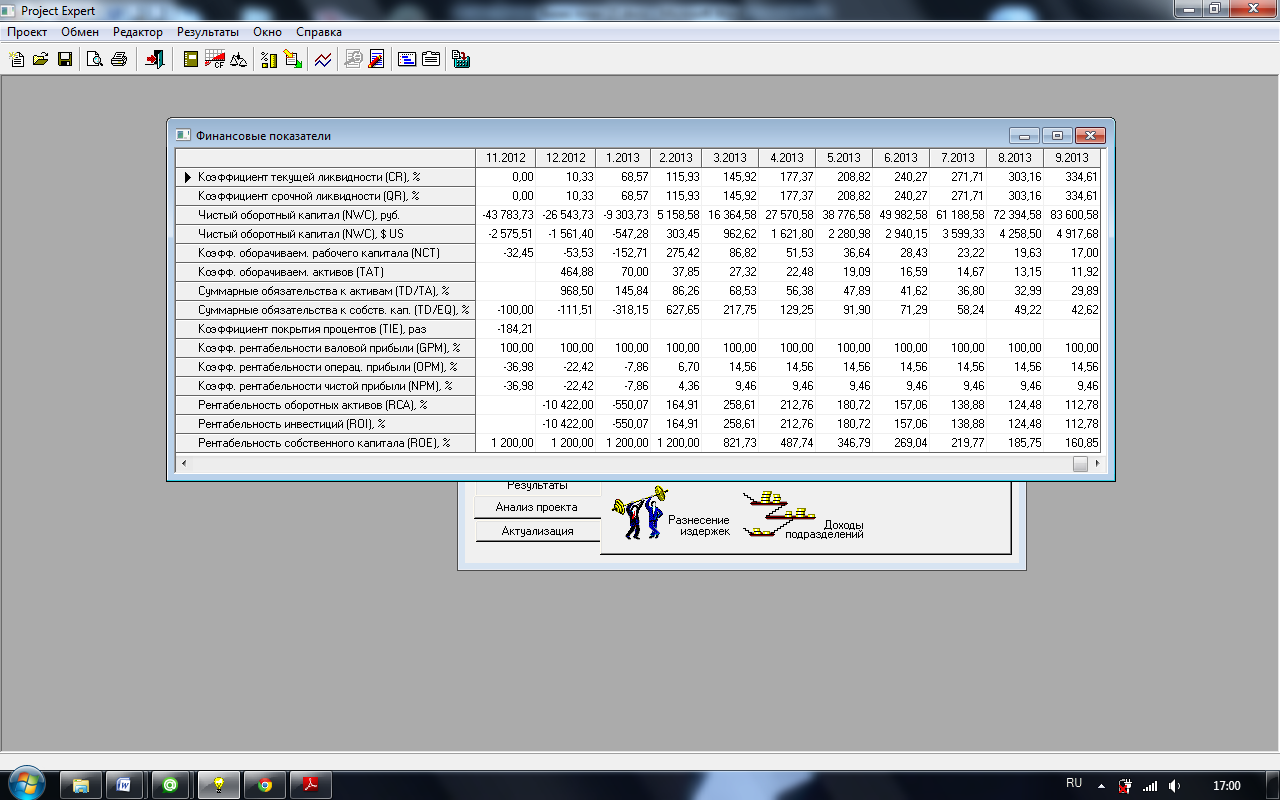Open Windows Start menu orb
Viewport: 1280px width, 800px height.
click(25, 785)
